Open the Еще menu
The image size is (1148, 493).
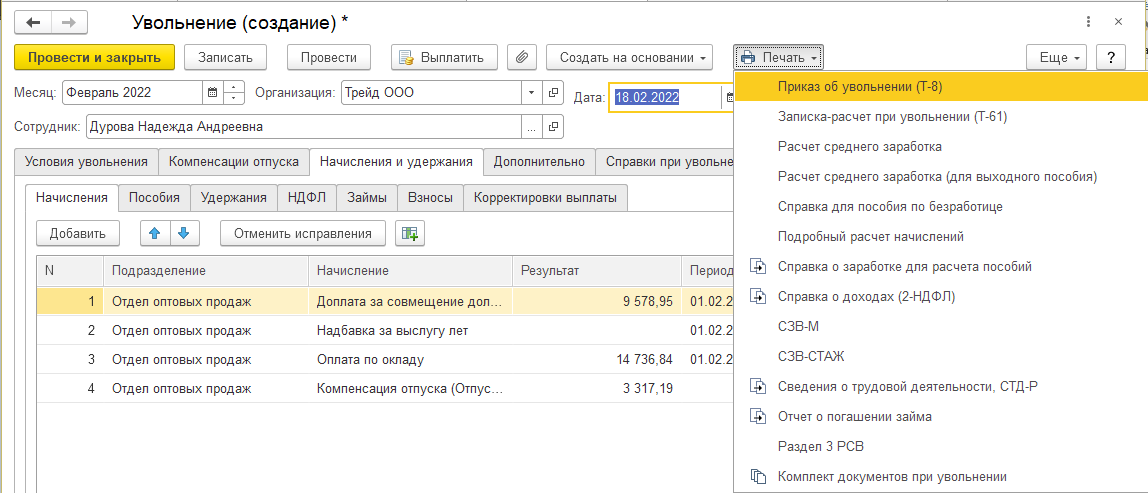(x=1060, y=57)
